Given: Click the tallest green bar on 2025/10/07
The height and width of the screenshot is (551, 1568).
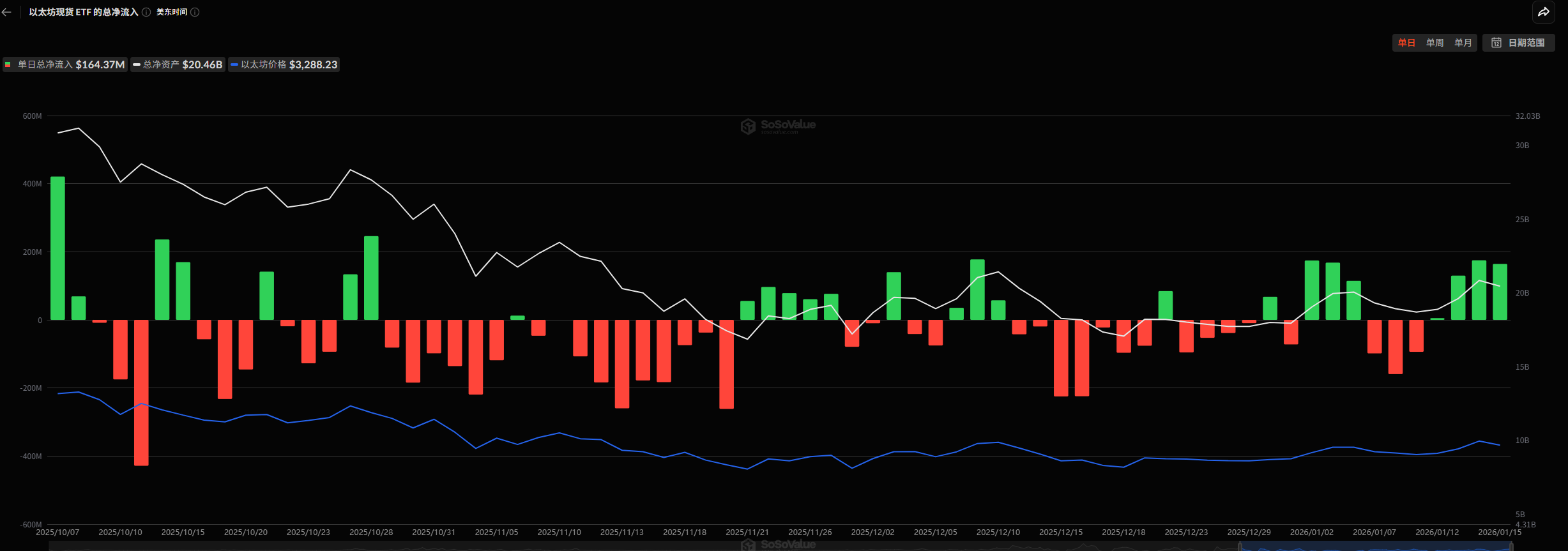Looking at the screenshot, I should coord(57,248).
